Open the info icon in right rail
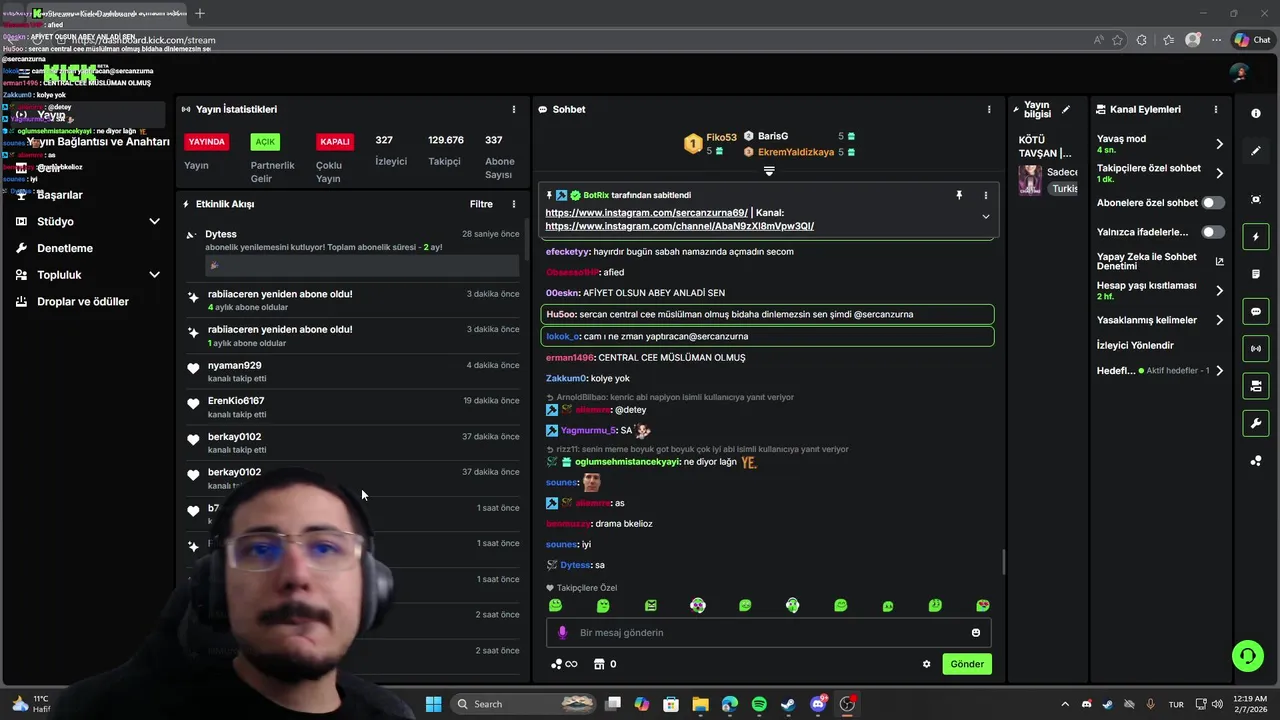Viewport: 1280px width, 720px height. click(1256, 113)
